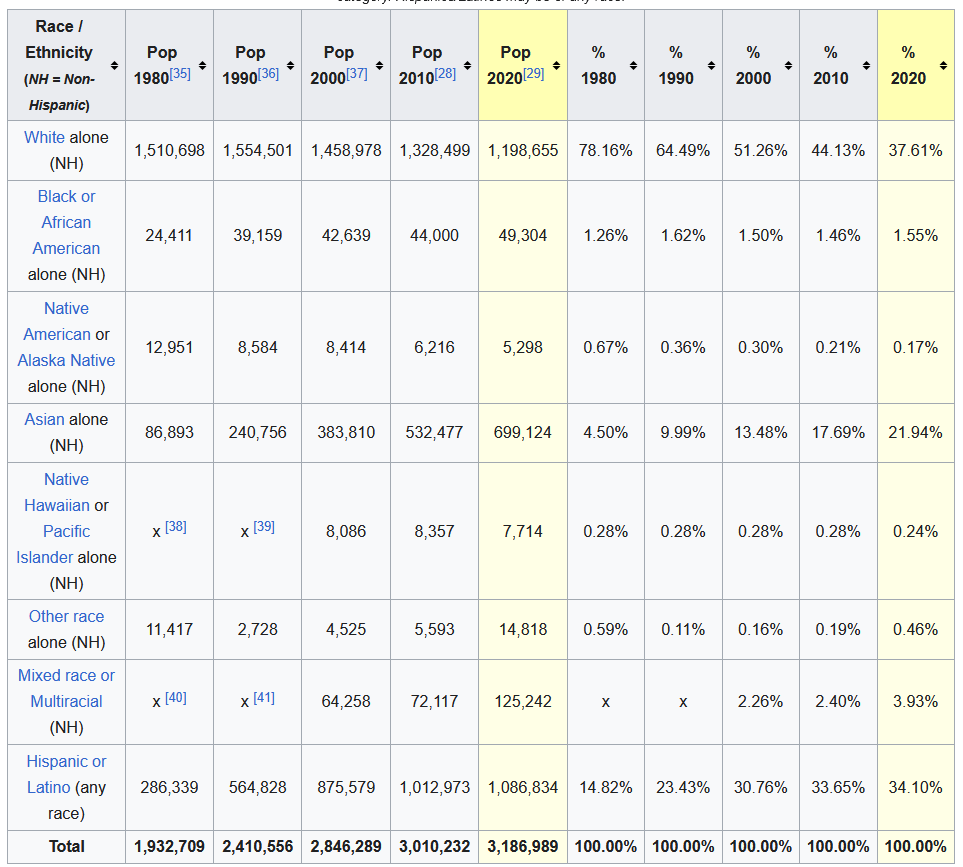The height and width of the screenshot is (867, 963).
Task: Click the value 14,818
Action: [523, 630]
